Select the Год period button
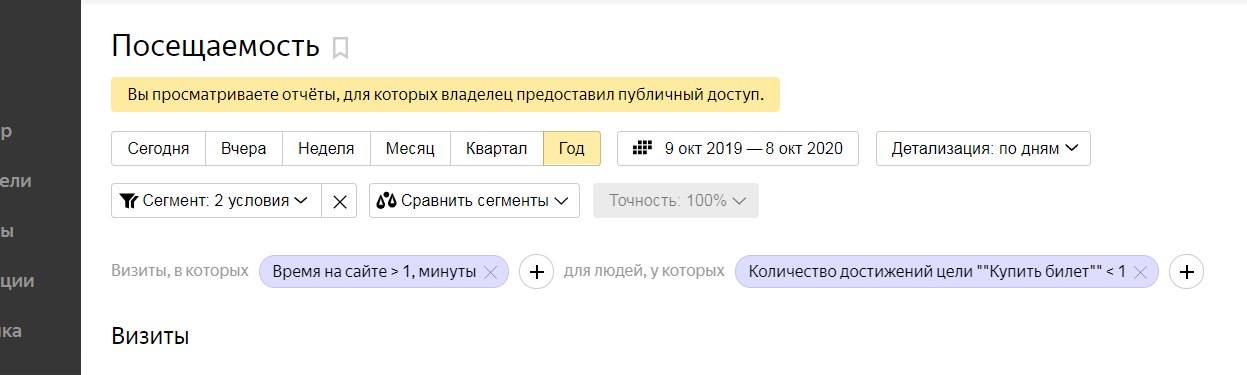The width and height of the screenshot is (1247, 375). pos(572,149)
